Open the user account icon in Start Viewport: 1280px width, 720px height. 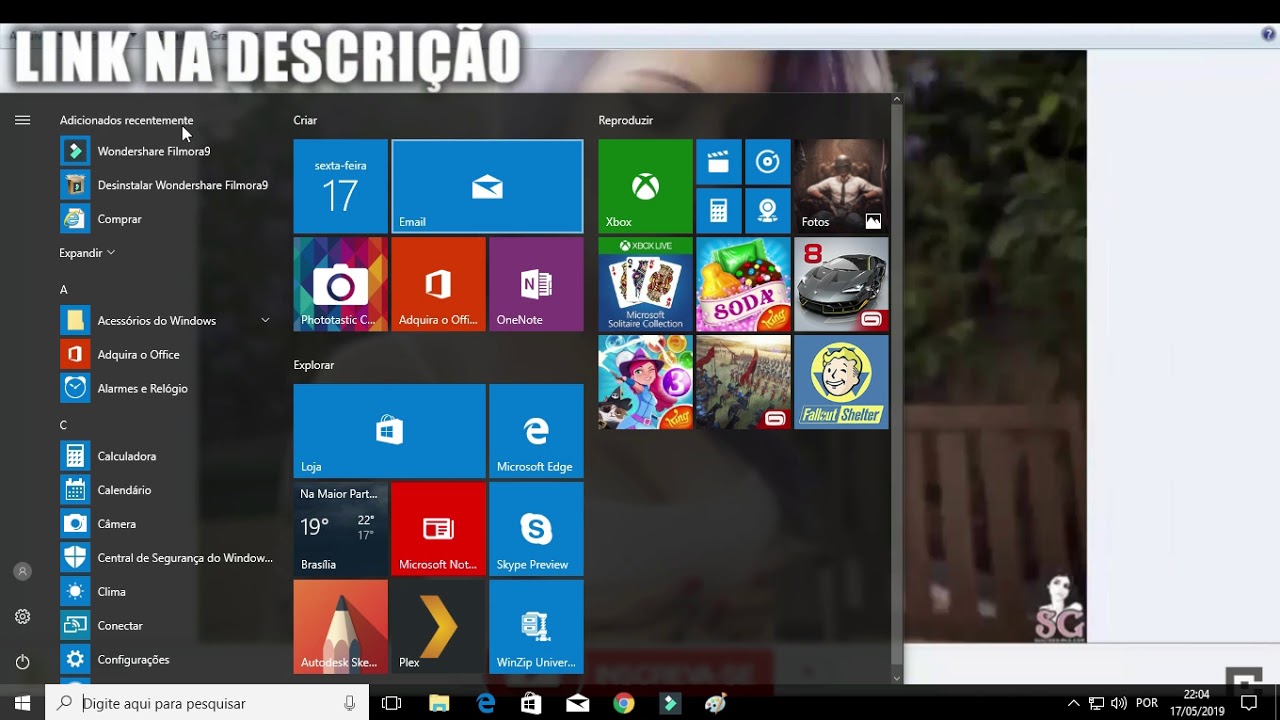tap(22, 572)
